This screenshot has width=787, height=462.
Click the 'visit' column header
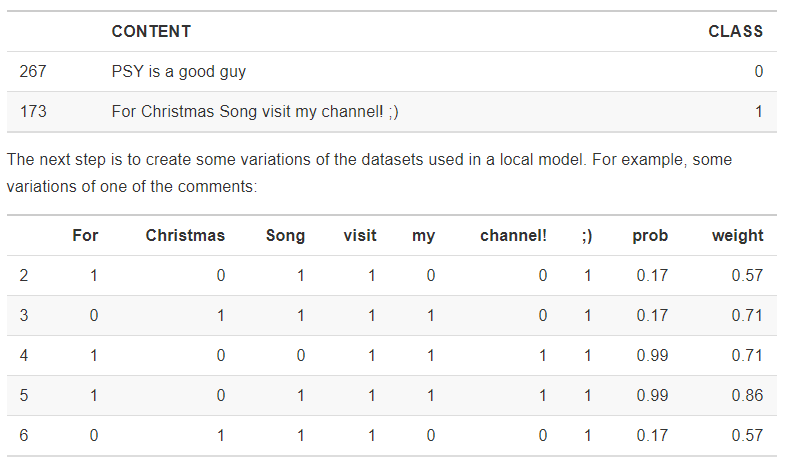click(360, 236)
